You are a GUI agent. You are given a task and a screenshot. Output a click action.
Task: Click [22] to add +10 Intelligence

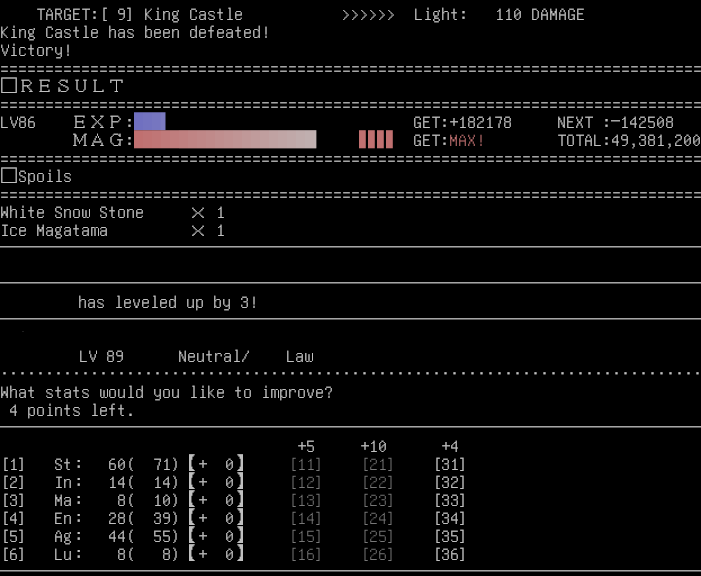point(378,482)
